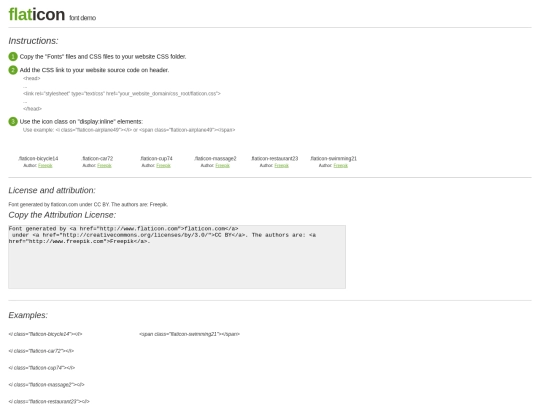Select the .flaticon-restaurant23 icon label
The image size is (540, 405).
(x=274, y=158)
